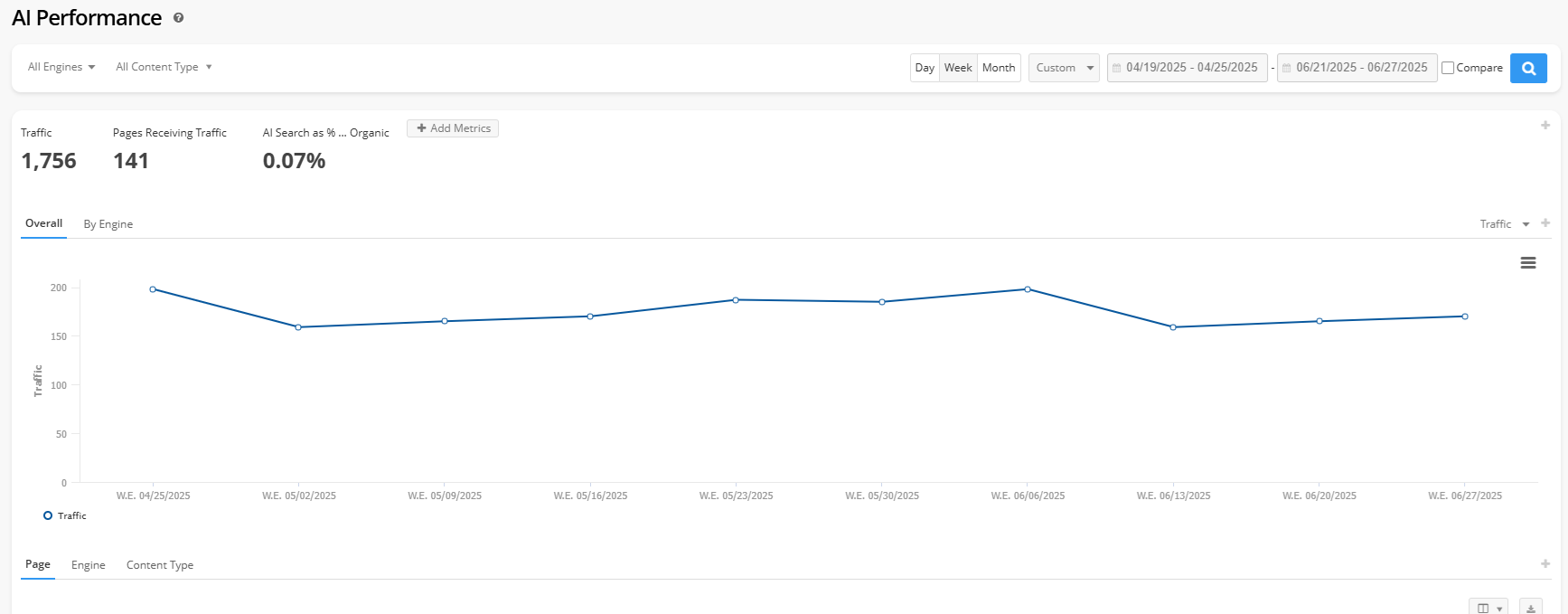Click the blue magnifier search button
The height and width of the screenshot is (614, 1568).
point(1528,68)
